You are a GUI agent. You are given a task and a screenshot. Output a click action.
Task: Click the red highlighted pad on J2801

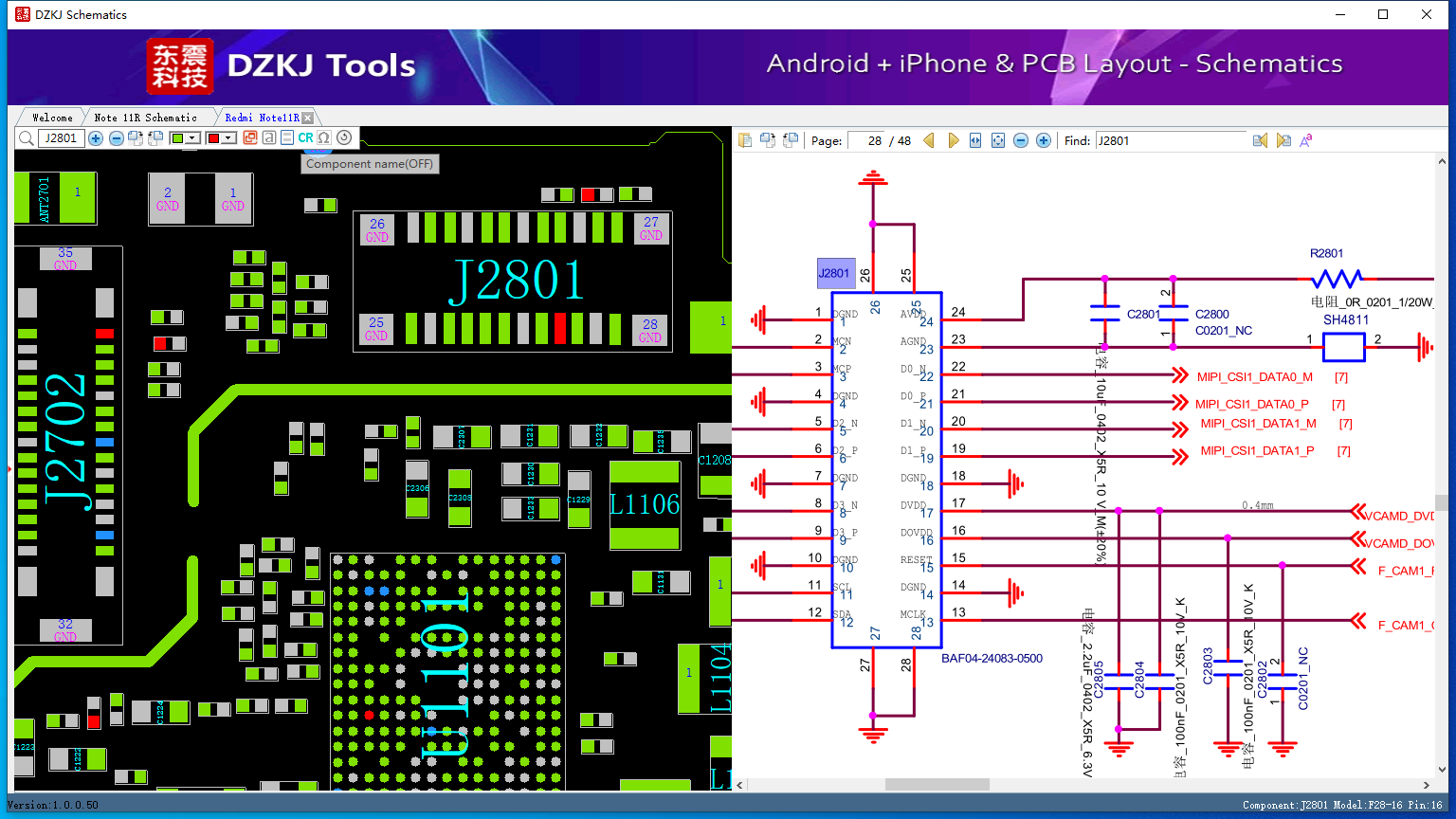pyautogui.click(x=560, y=328)
